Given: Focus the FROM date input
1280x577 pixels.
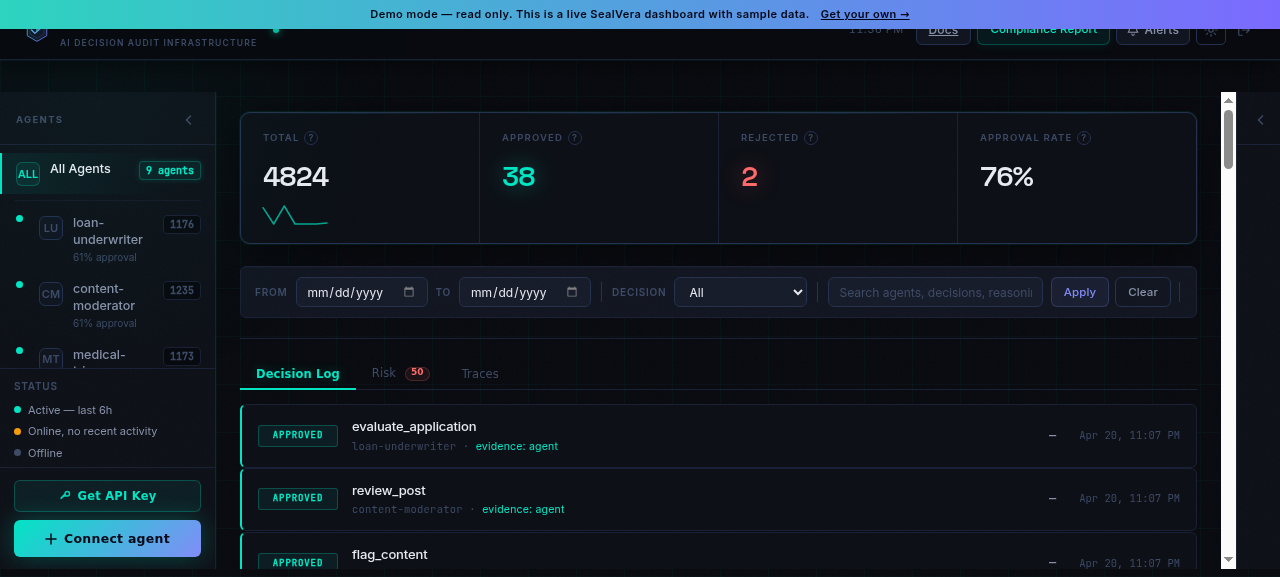Looking at the screenshot, I should (x=362, y=292).
